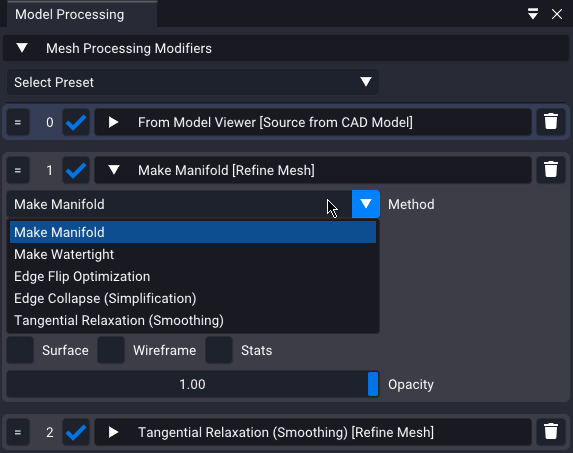Delete the Tangential Relaxation modifier
The width and height of the screenshot is (573, 453).
(x=551, y=432)
